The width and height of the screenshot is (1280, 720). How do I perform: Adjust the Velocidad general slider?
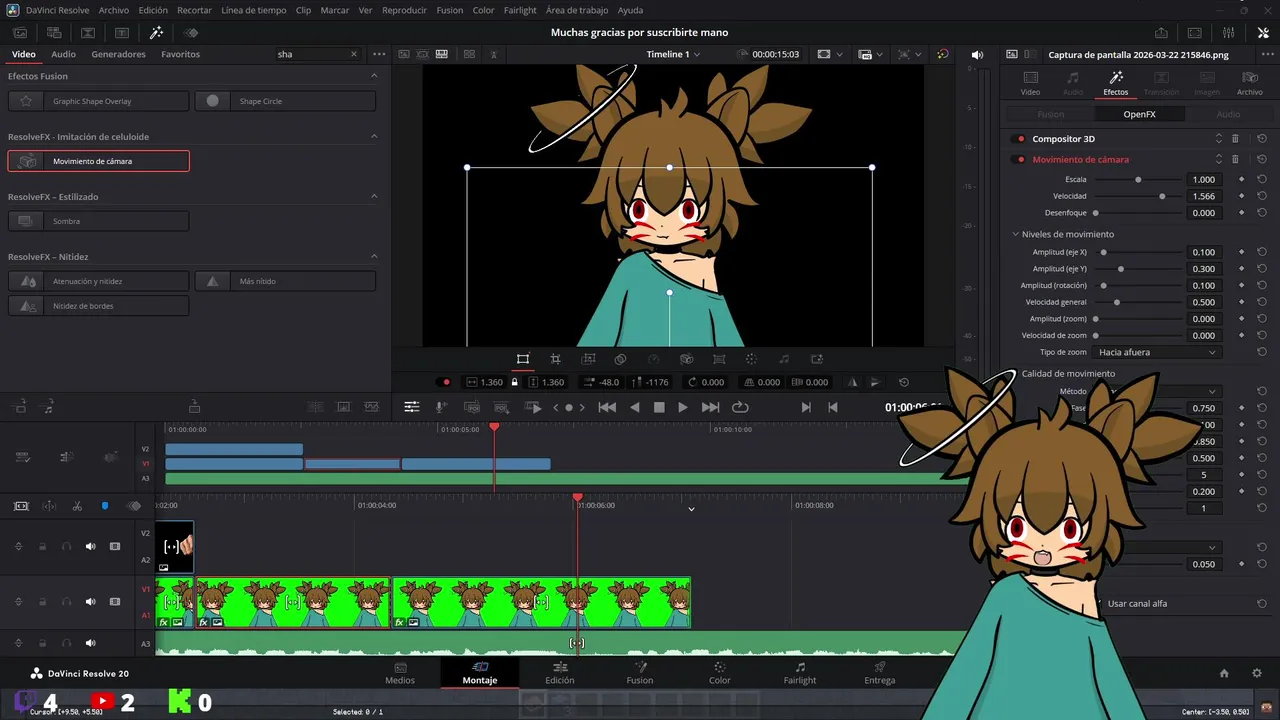click(1116, 302)
